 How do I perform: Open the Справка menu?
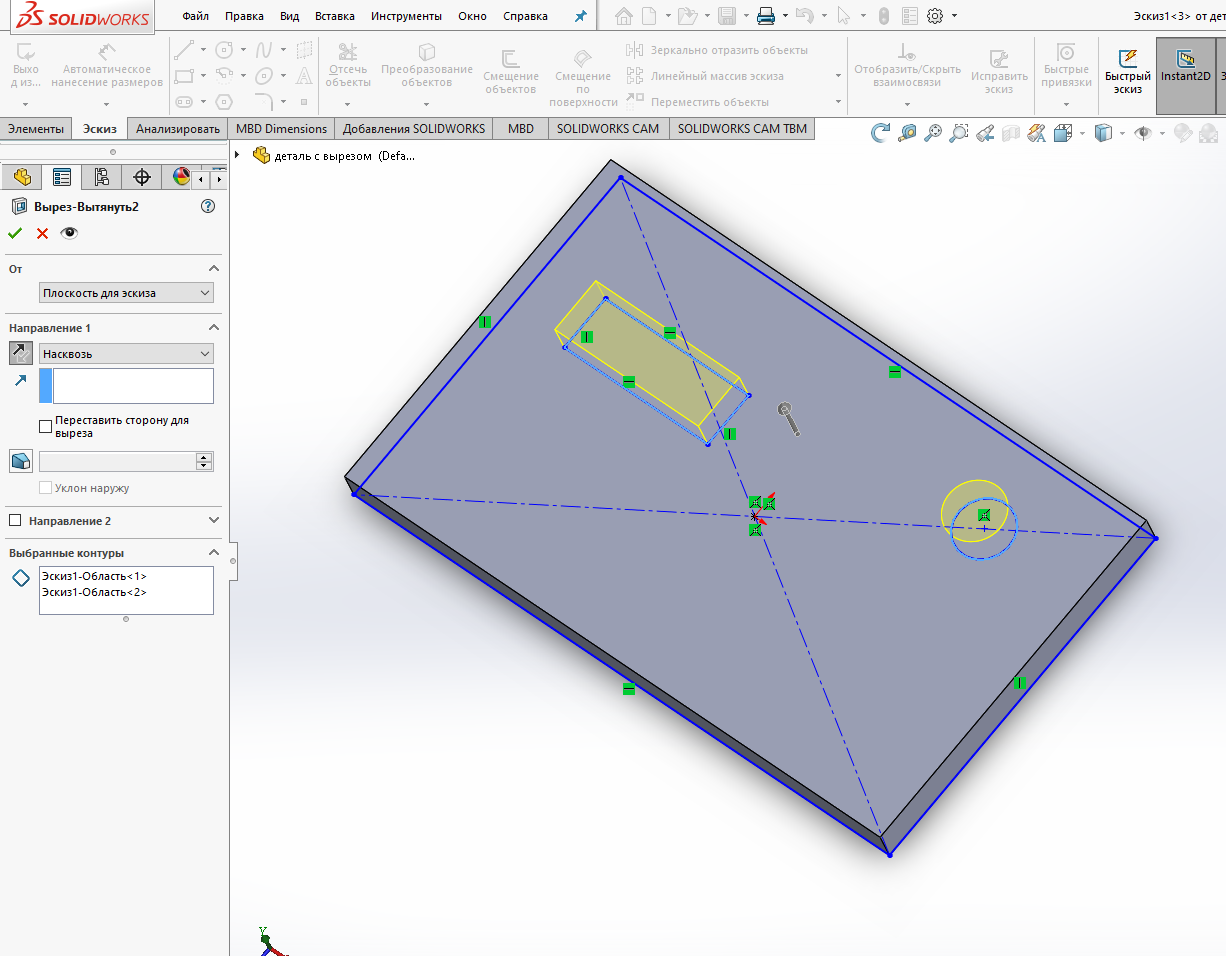coord(525,16)
